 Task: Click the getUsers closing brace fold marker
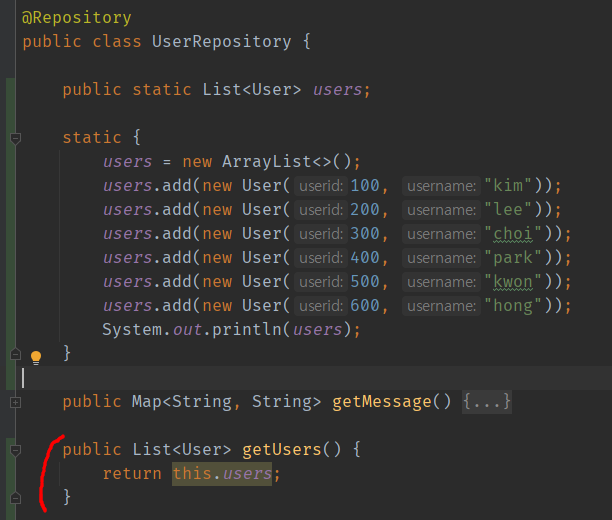pyautogui.click(x=15, y=498)
